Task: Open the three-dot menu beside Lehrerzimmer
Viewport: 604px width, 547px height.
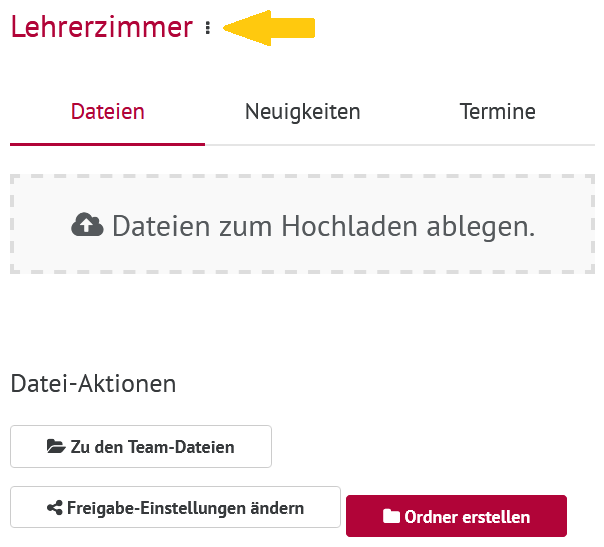Action: [208, 28]
